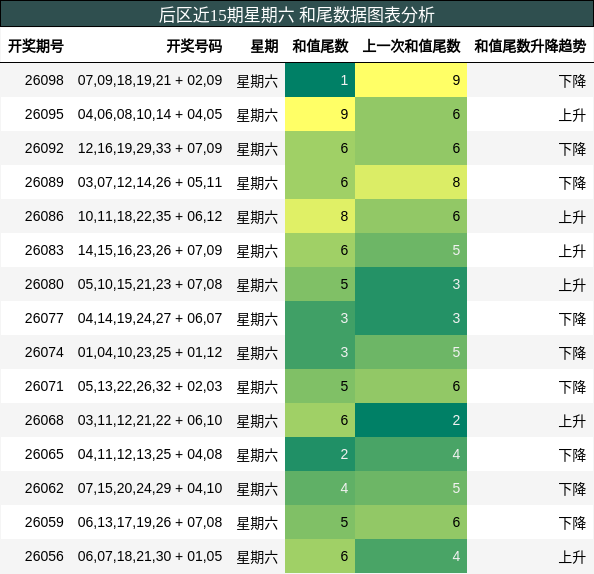Image resolution: width=594 pixels, height=574 pixels.
Task: Click 上一次和值尾数 cell 5 in row 26083
Action: pyautogui.click(x=411, y=250)
